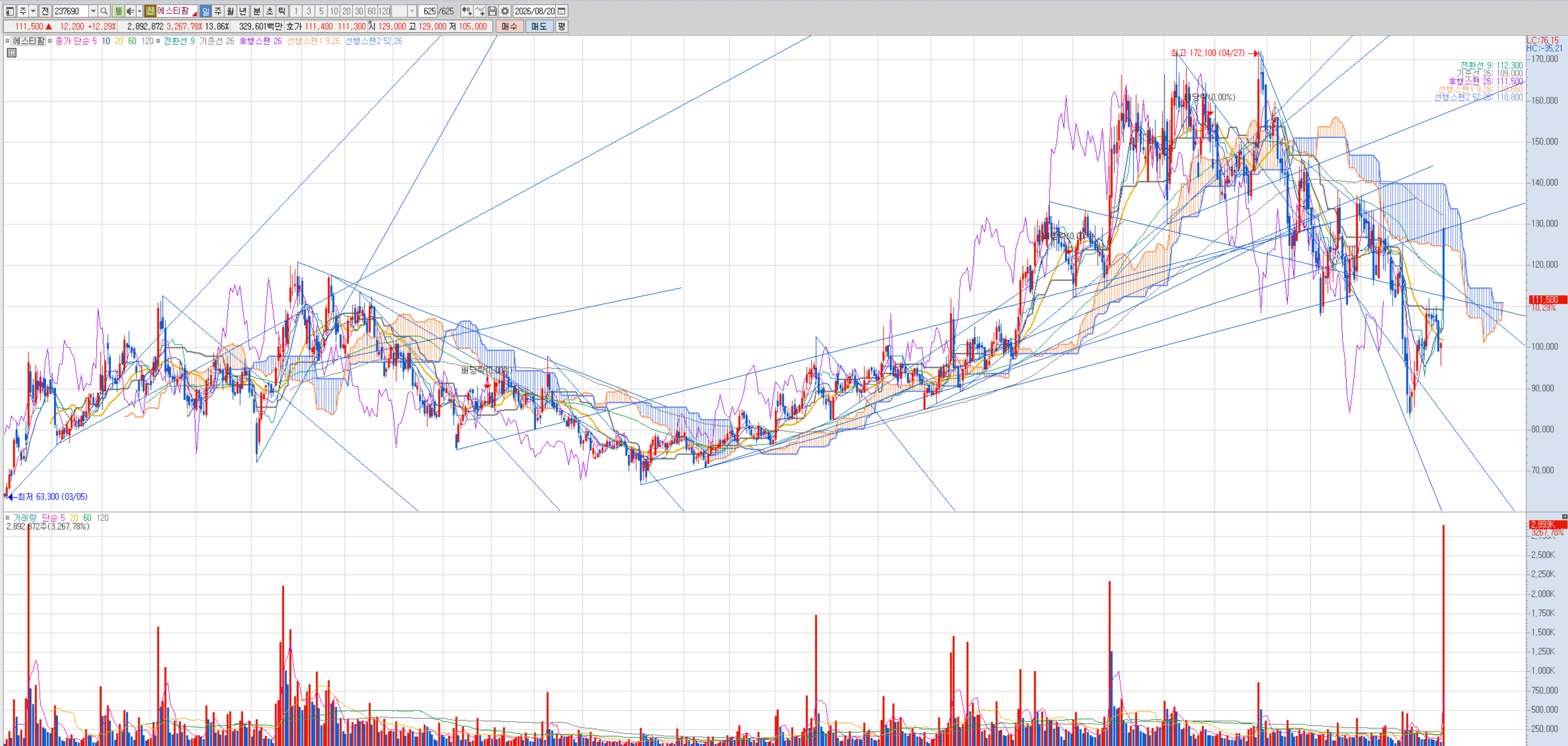This screenshot has width=1568, height=746.
Task: Select the blue 10 moving average label
Action: click(106, 41)
